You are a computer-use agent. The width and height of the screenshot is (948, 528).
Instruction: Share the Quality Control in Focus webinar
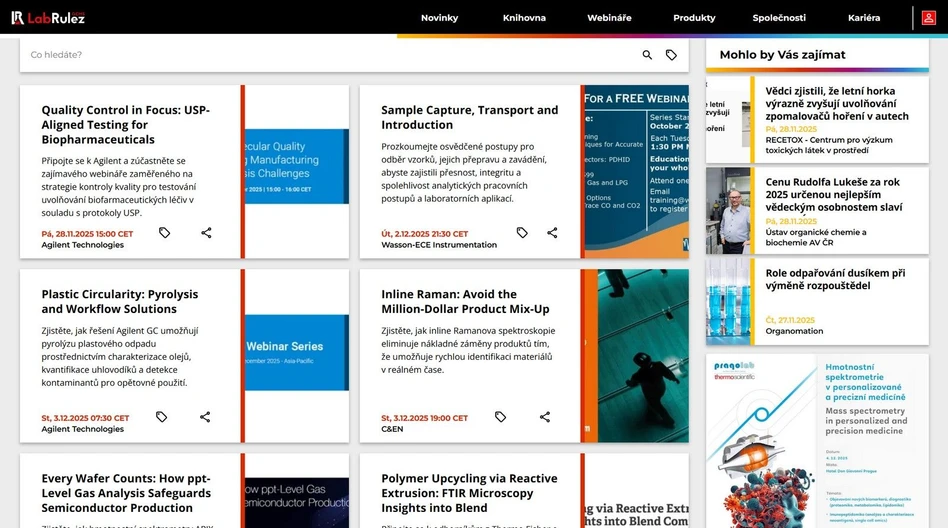coord(206,233)
